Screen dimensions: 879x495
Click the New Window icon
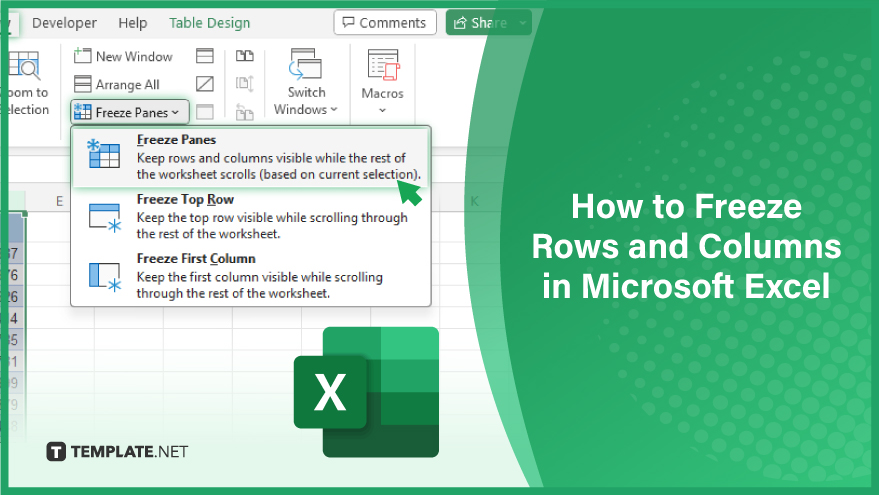coord(82,55)
